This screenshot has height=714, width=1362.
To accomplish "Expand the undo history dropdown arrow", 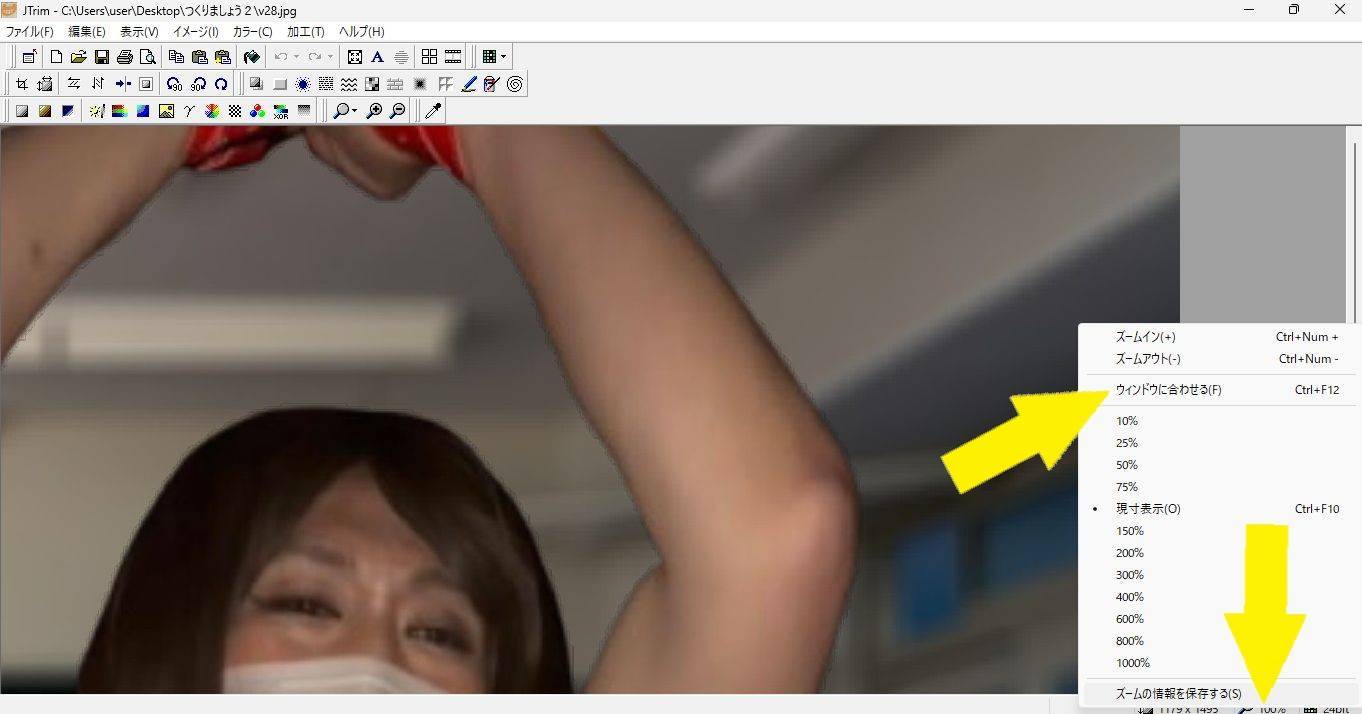I will click(x=296, y=57).
